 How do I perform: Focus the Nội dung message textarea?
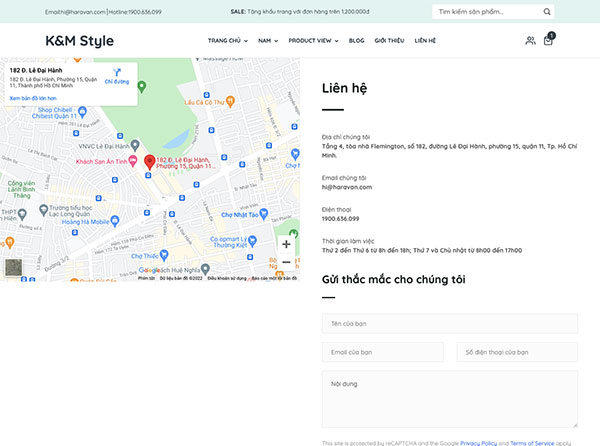point(450,399)
